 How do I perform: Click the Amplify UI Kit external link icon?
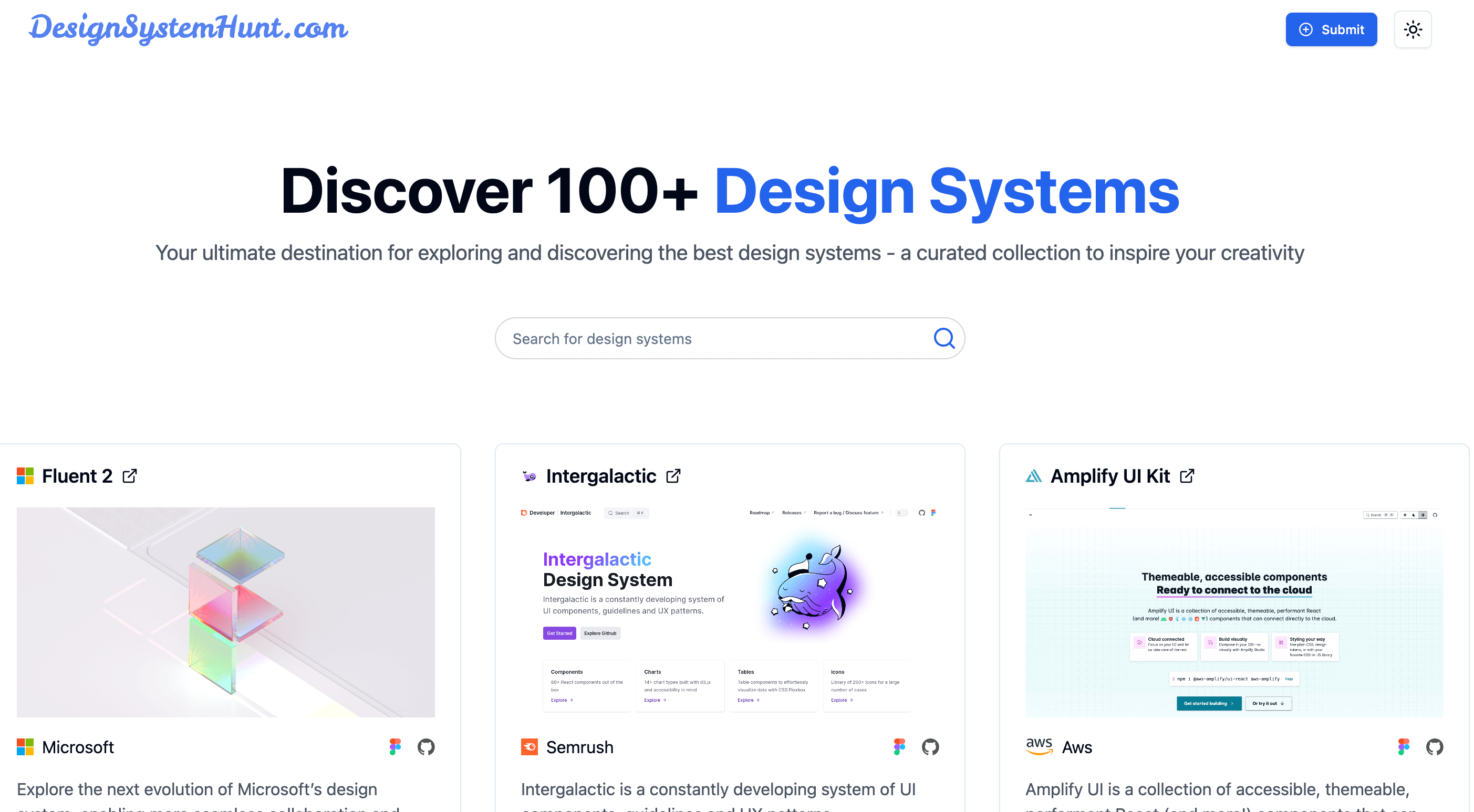(x=1187, y=476)
